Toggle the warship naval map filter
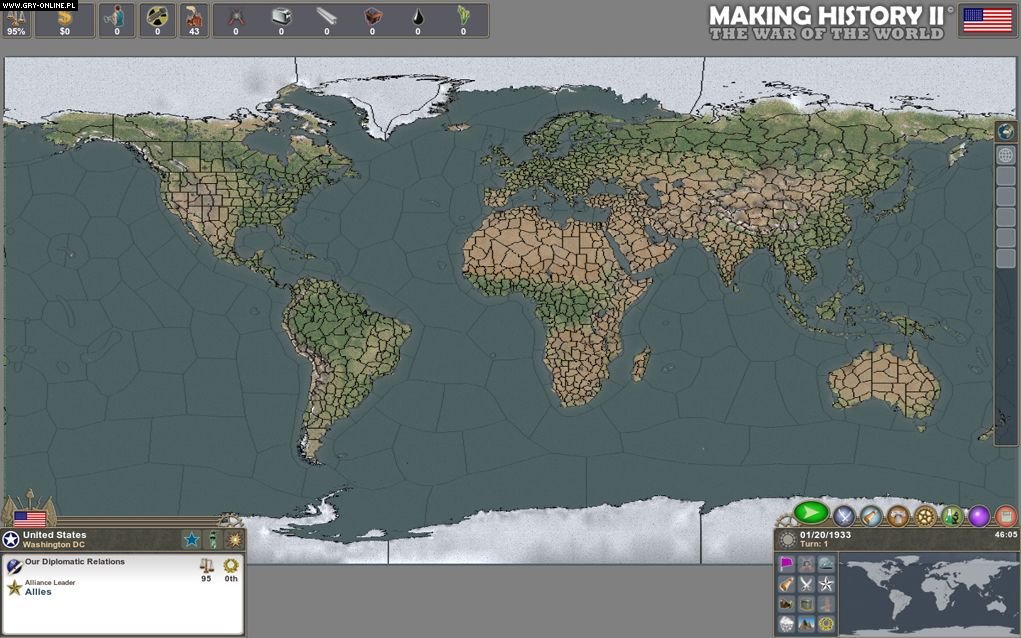 [x=826, y=564]
